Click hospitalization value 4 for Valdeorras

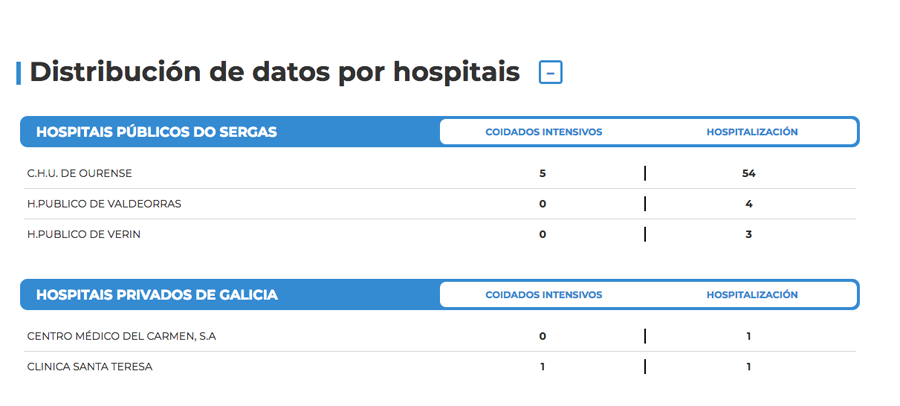click(748, 204)
